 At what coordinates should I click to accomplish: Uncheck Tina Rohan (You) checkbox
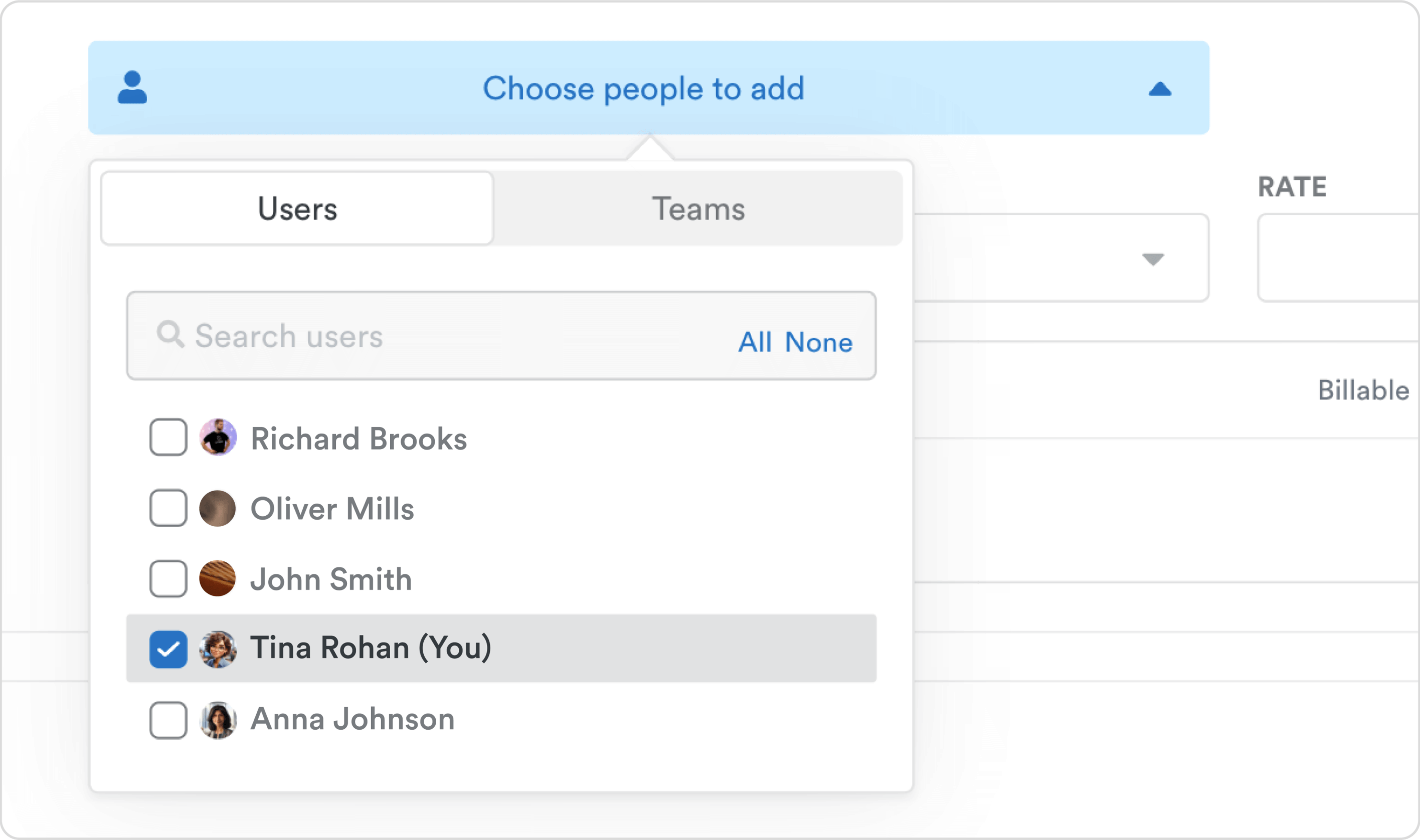168,649
